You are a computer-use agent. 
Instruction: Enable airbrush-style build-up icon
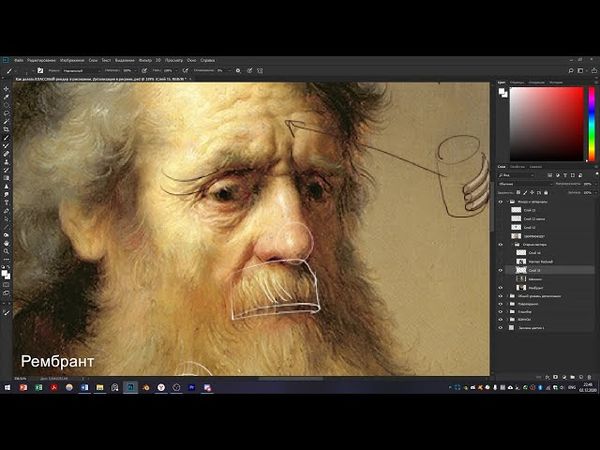coord(186,71)
